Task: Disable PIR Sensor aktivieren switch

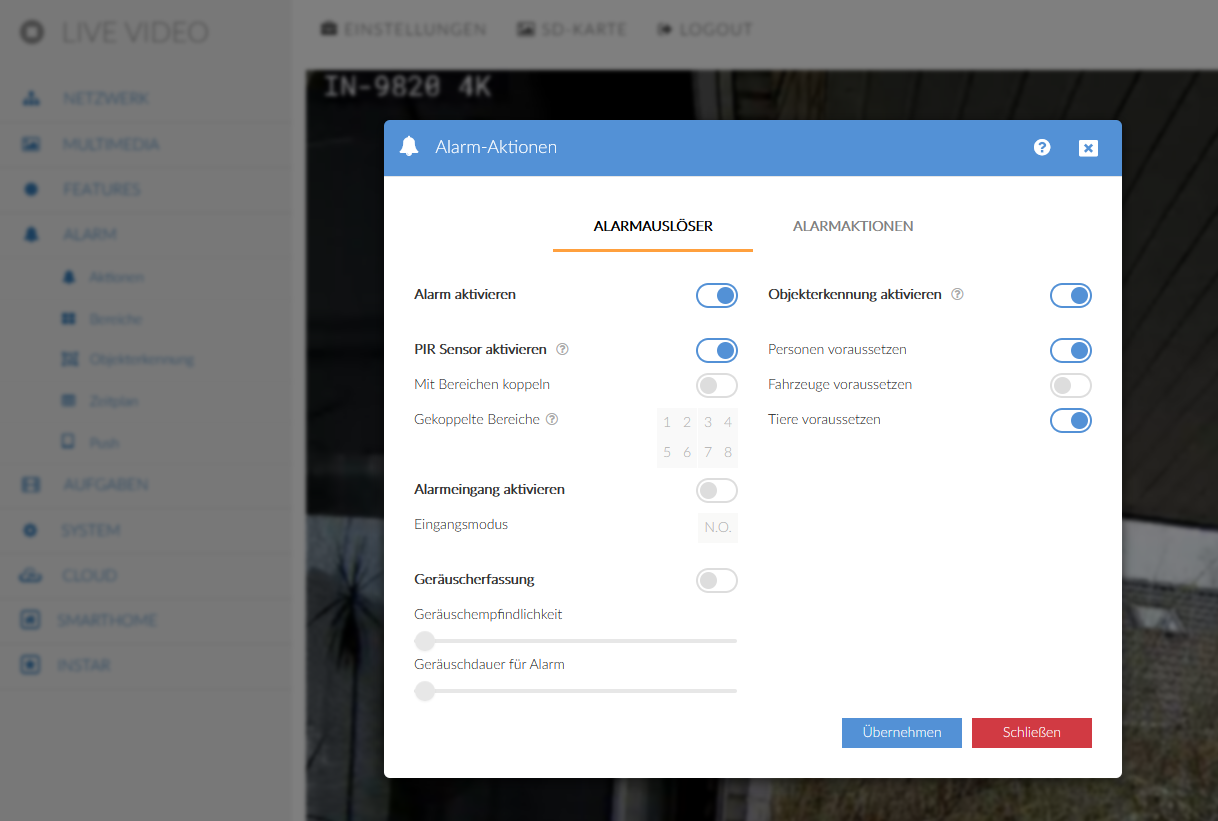Action: [x=717, y=350]
